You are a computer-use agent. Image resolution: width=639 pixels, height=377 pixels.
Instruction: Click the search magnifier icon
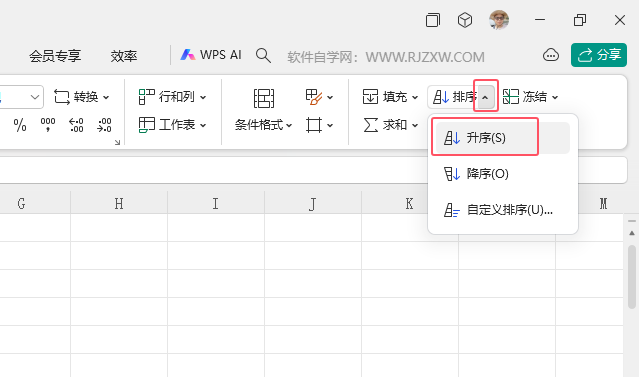[x=263, y=55]
